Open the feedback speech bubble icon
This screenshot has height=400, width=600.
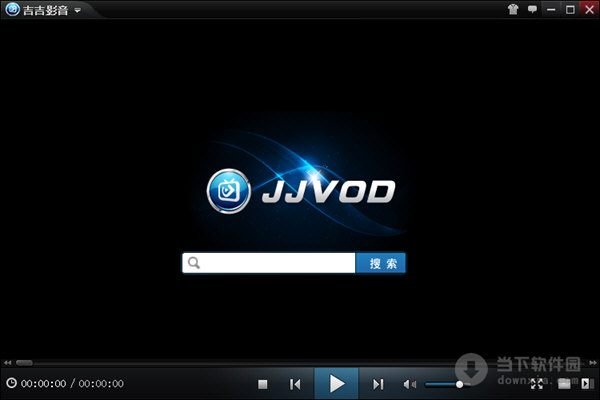pyautogui.click(x=532, y=9)
